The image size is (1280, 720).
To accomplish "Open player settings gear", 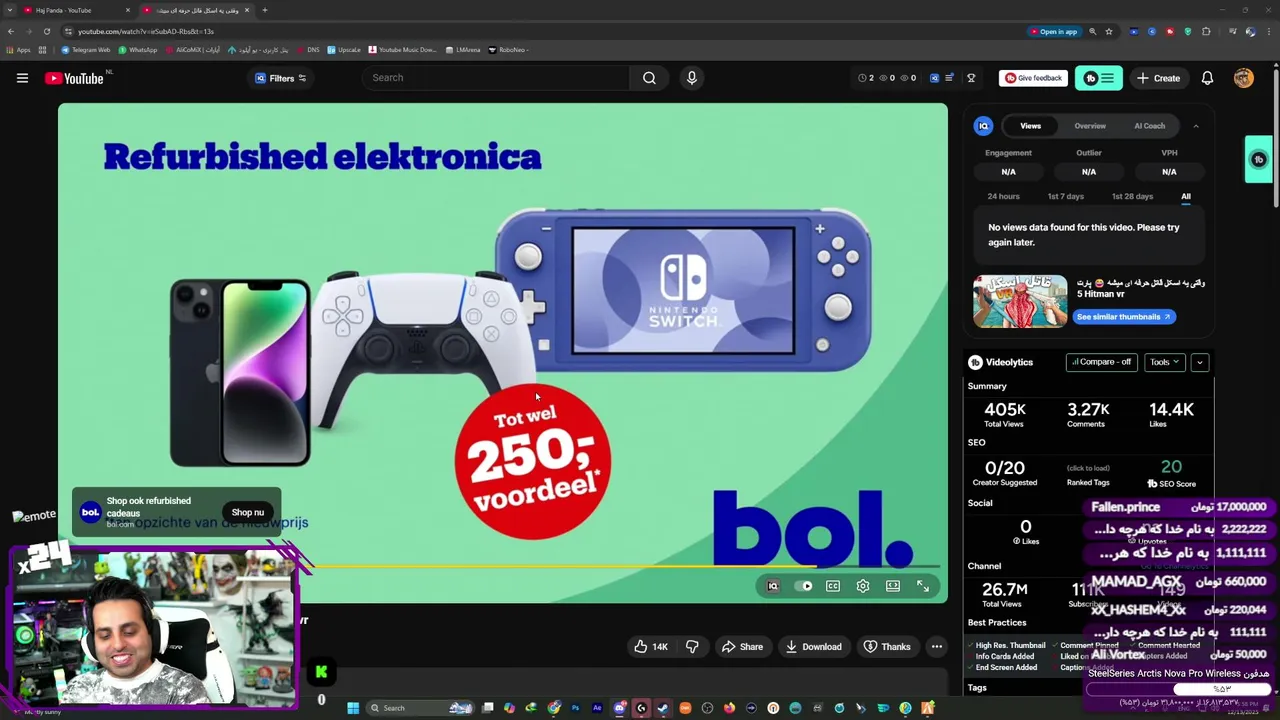I will (863, 586).
